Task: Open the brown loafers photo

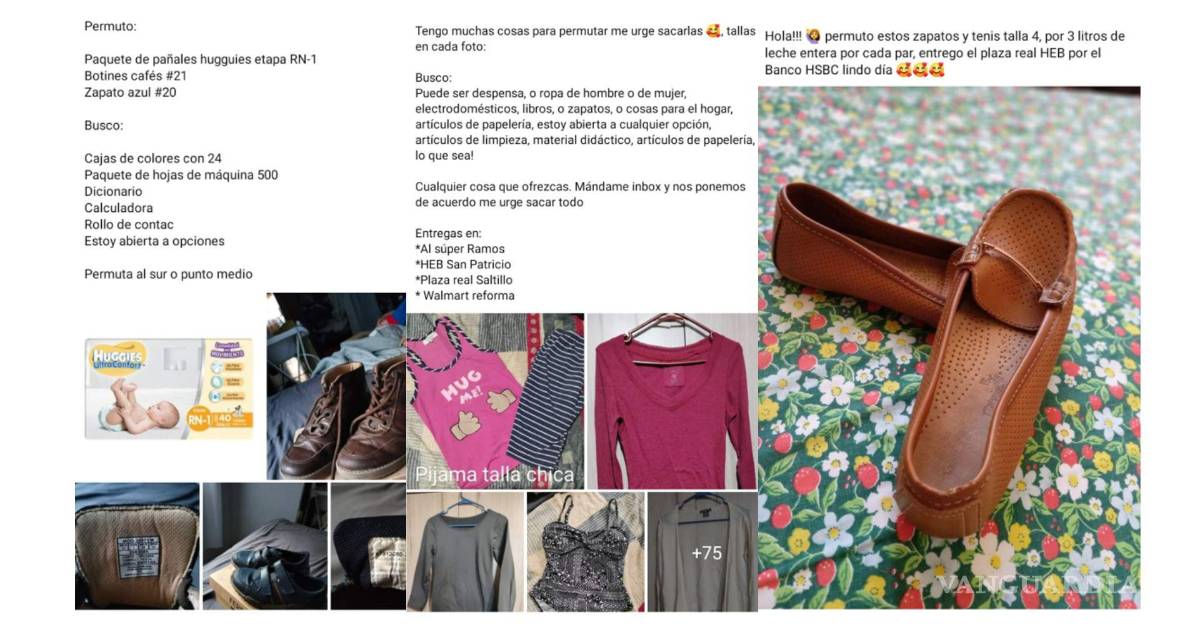Action: pyautogui.click(x=949, y=347)
